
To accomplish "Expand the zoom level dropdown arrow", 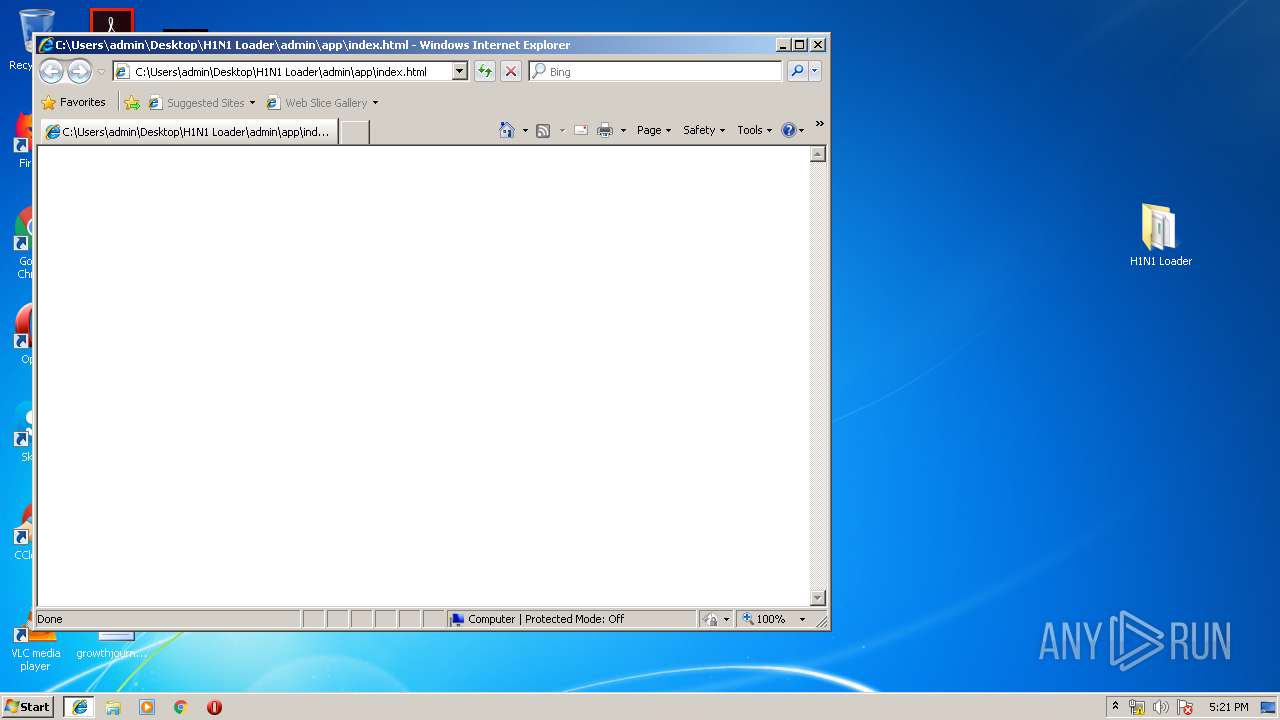I will [802, 620].
